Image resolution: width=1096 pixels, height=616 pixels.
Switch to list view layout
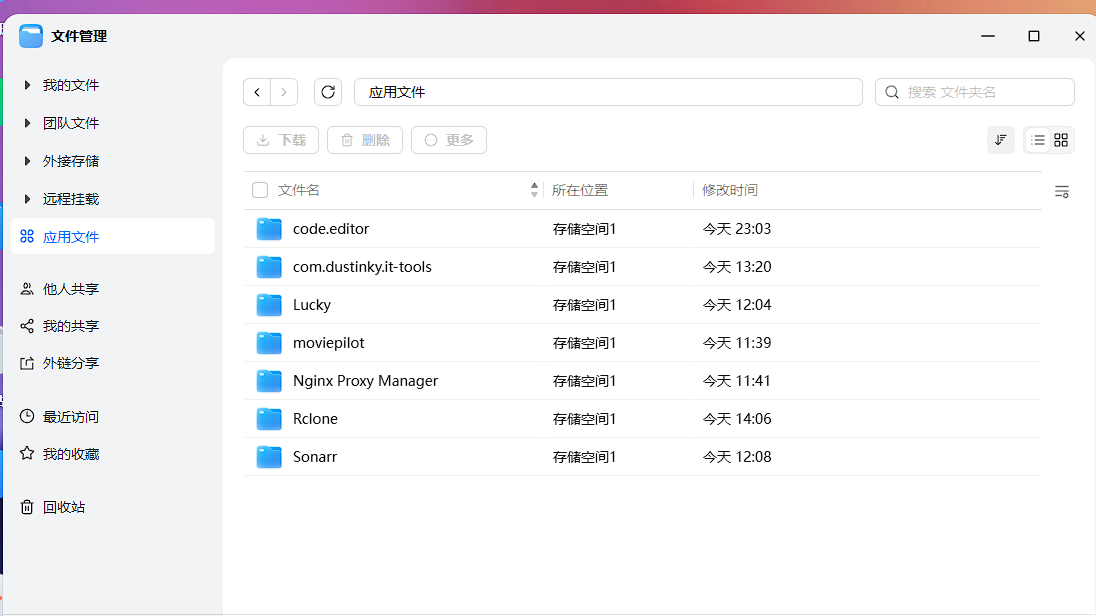(x=1038, y=140)
